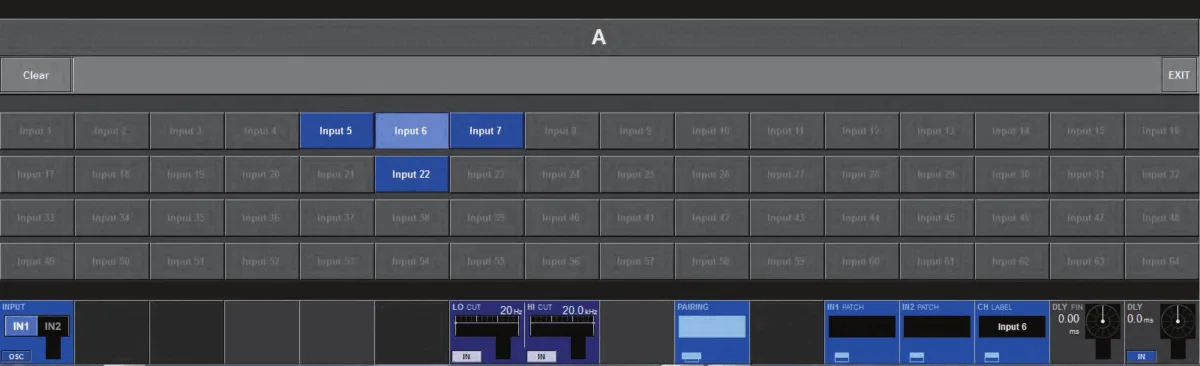Tap the small icon under IN1 PATCH
This screenshot has width=1200, height=366.
(841, 356)
